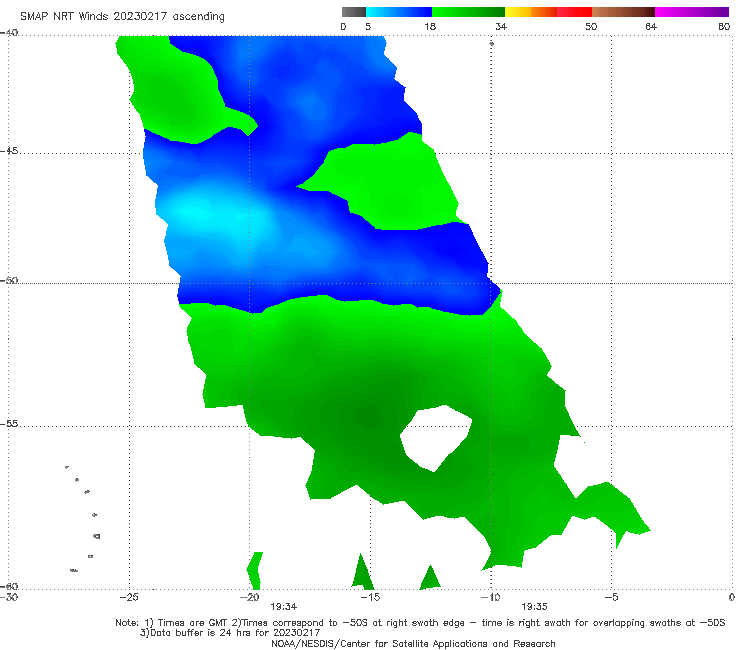Pick the red segment of the color bar
740x650 pixels.
574,12
